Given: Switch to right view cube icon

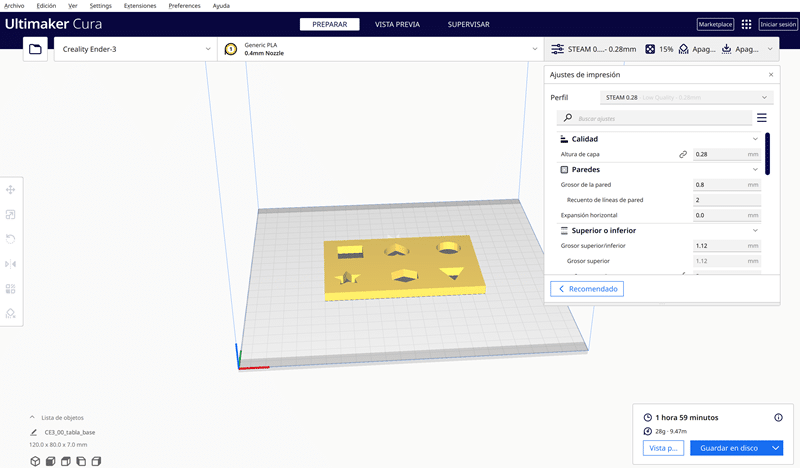Looking at the screenshot, I should point(96,461).
